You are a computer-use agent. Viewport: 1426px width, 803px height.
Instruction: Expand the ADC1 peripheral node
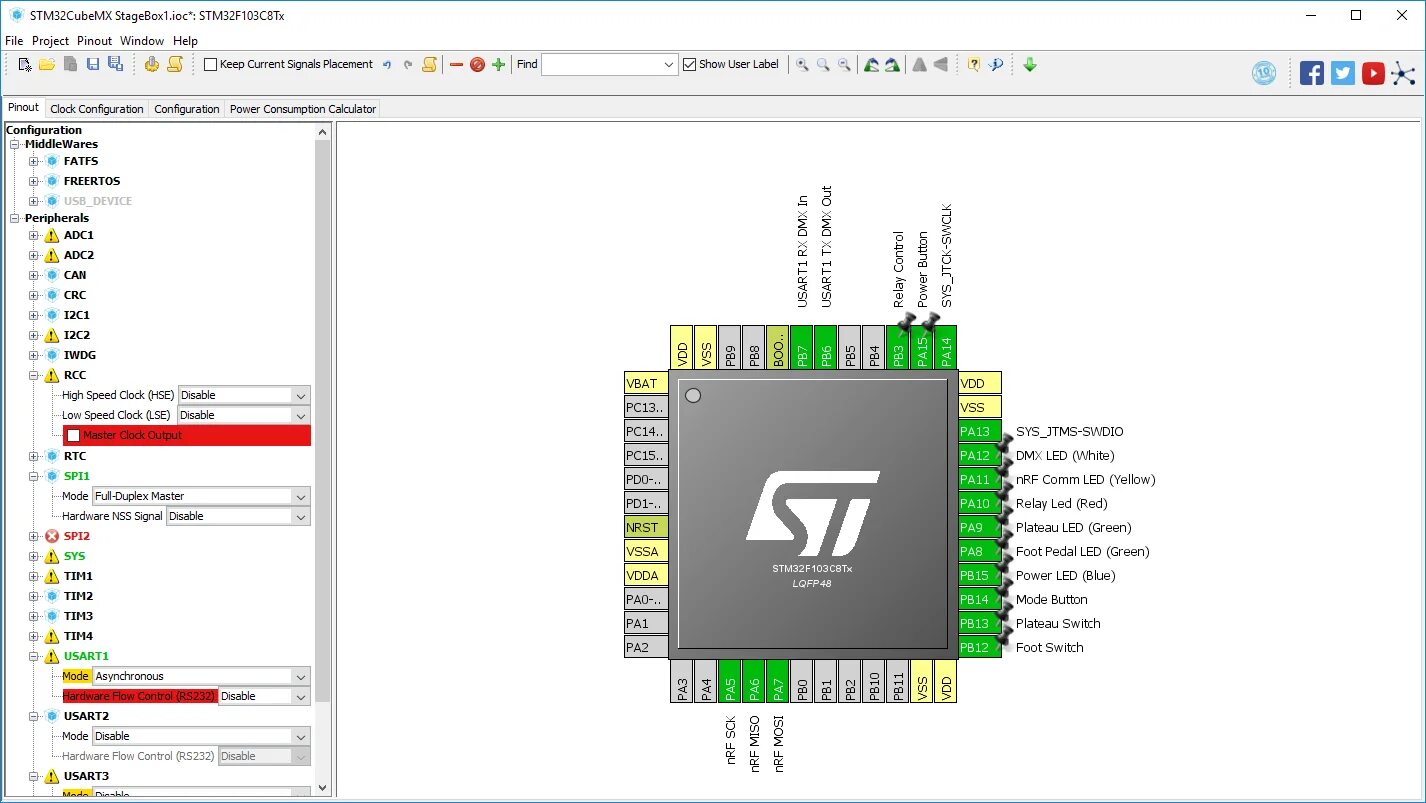tap(34, 235)
